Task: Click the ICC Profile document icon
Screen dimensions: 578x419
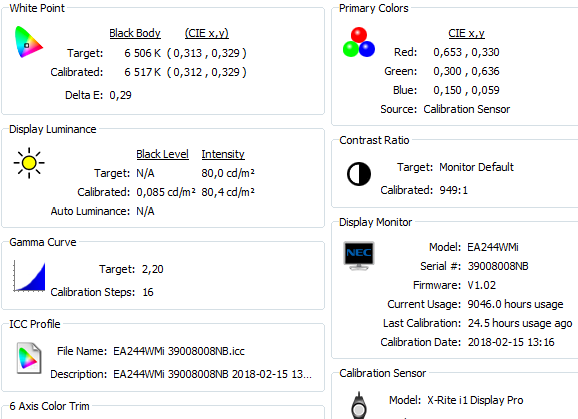Action: 29,358
